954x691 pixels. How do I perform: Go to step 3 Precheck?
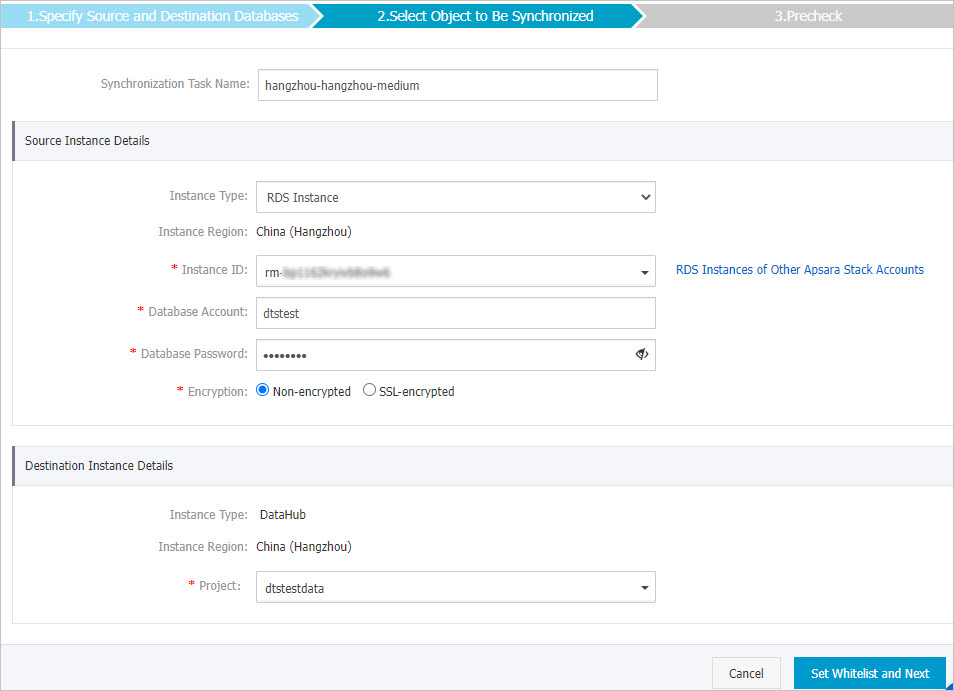808,16
